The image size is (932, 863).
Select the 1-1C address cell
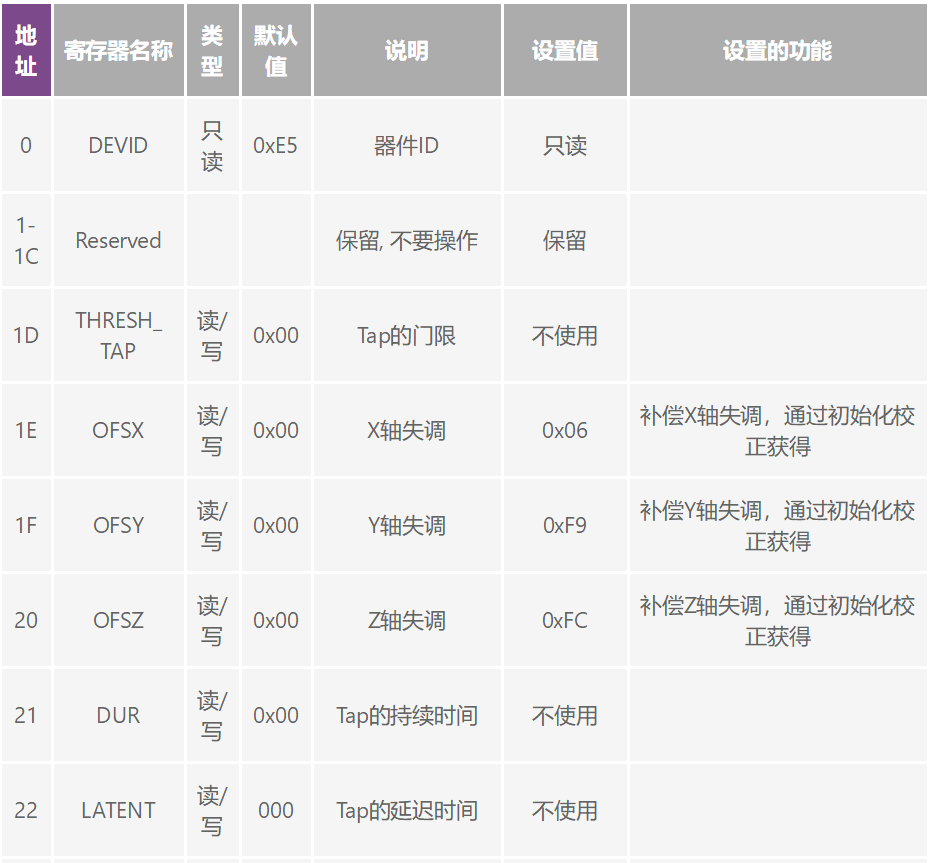[x=26, y=241]
